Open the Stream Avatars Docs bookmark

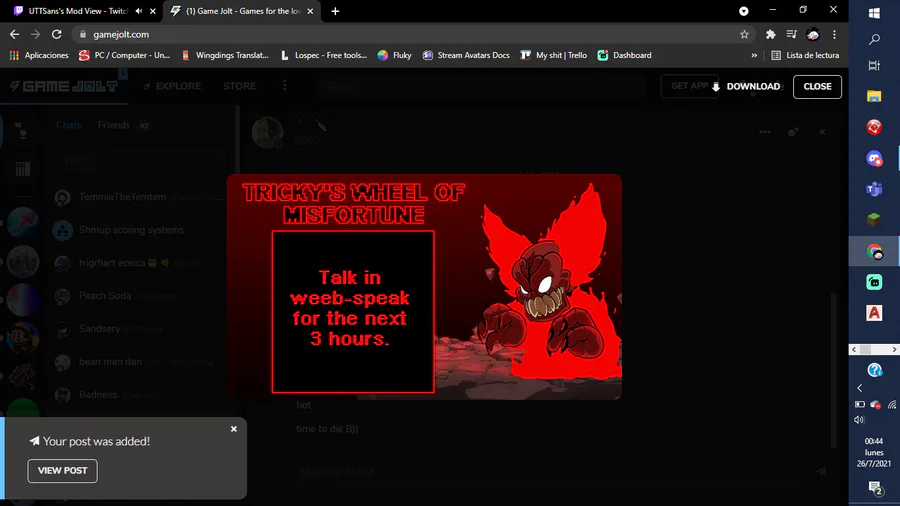(466, 55)
